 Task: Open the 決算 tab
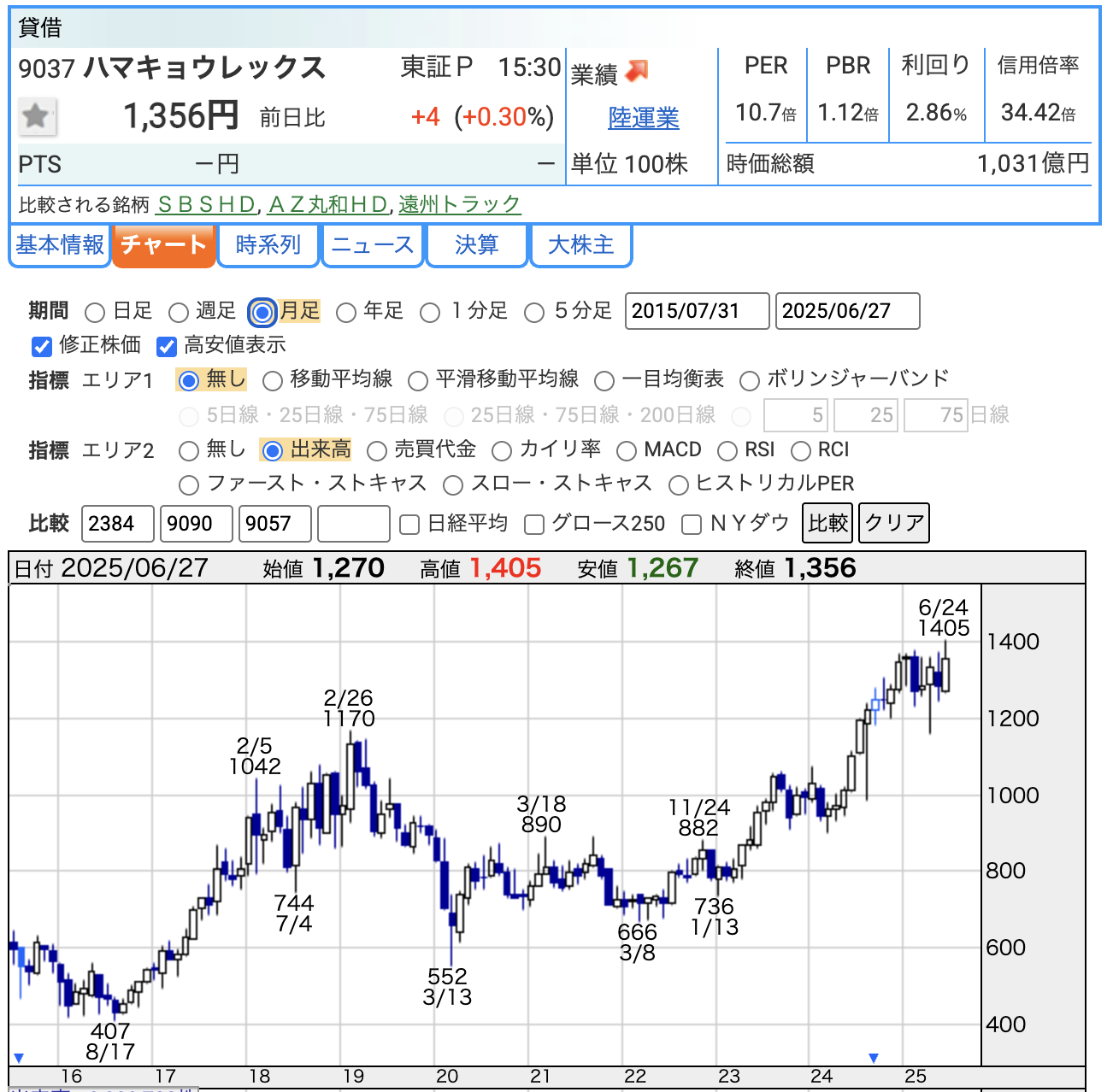point(477,246)
